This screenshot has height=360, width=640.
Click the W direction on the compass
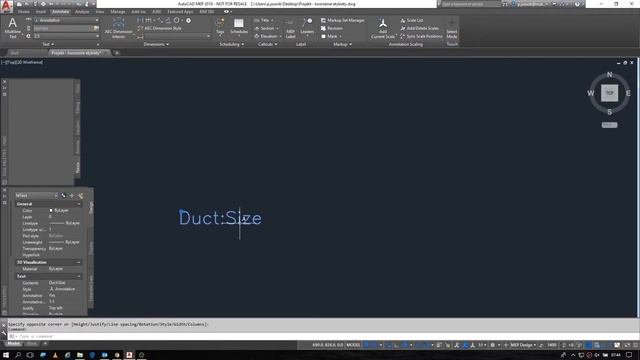tap(591, 93)
